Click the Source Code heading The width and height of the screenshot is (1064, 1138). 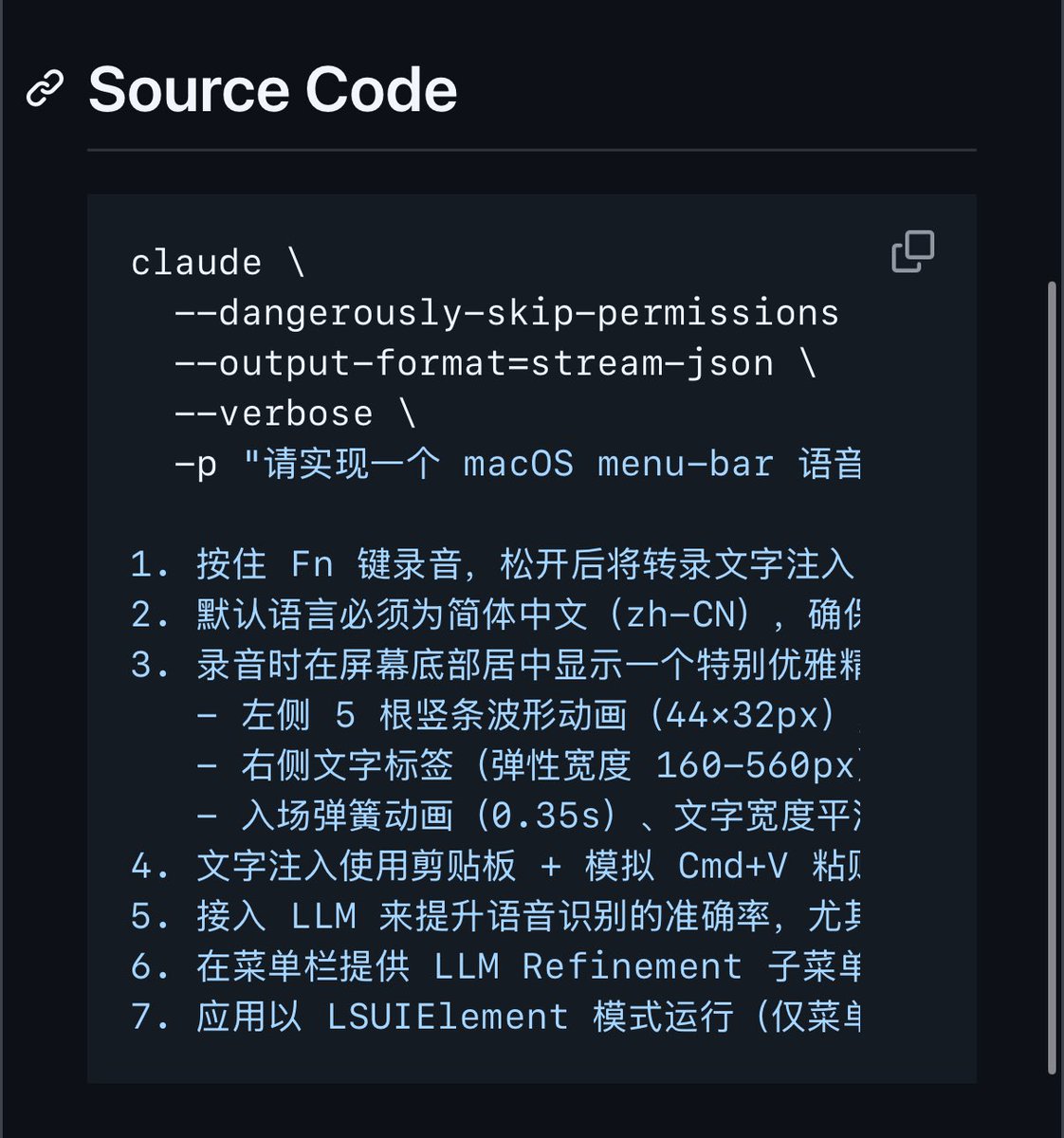[x=272, y=90]
